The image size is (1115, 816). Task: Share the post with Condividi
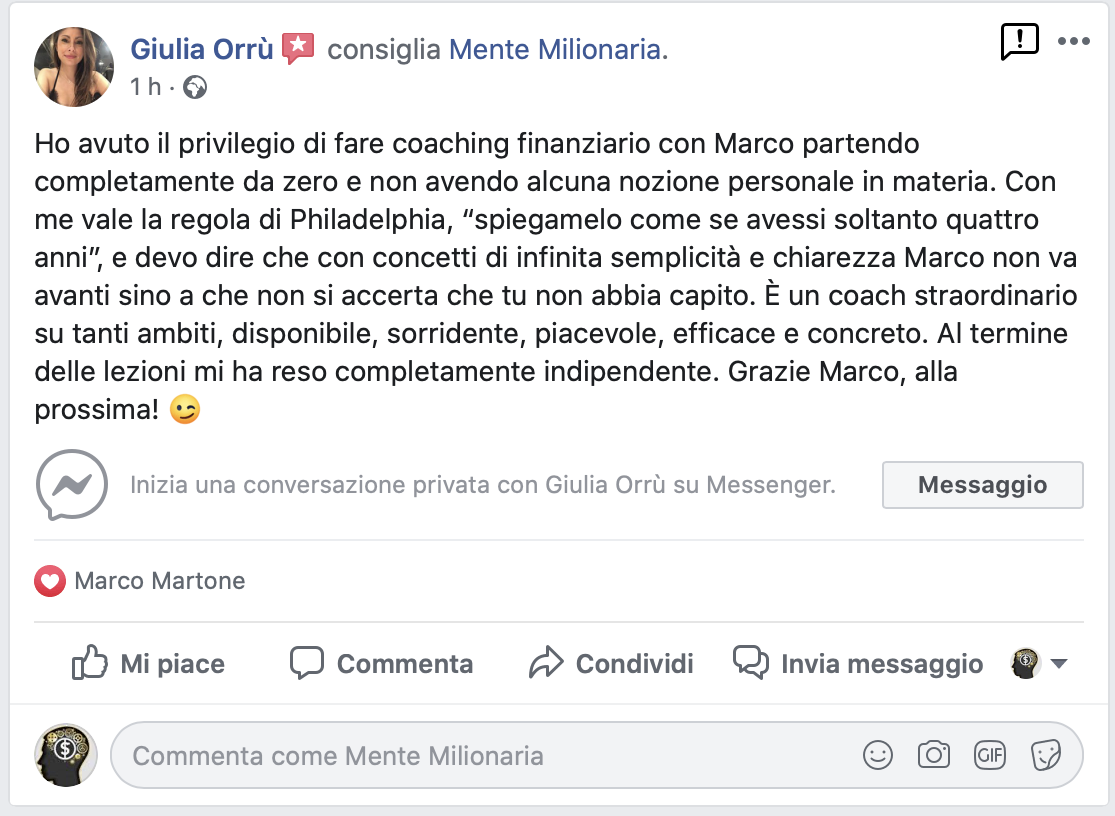pyautogui.click(x=610, y=664)
